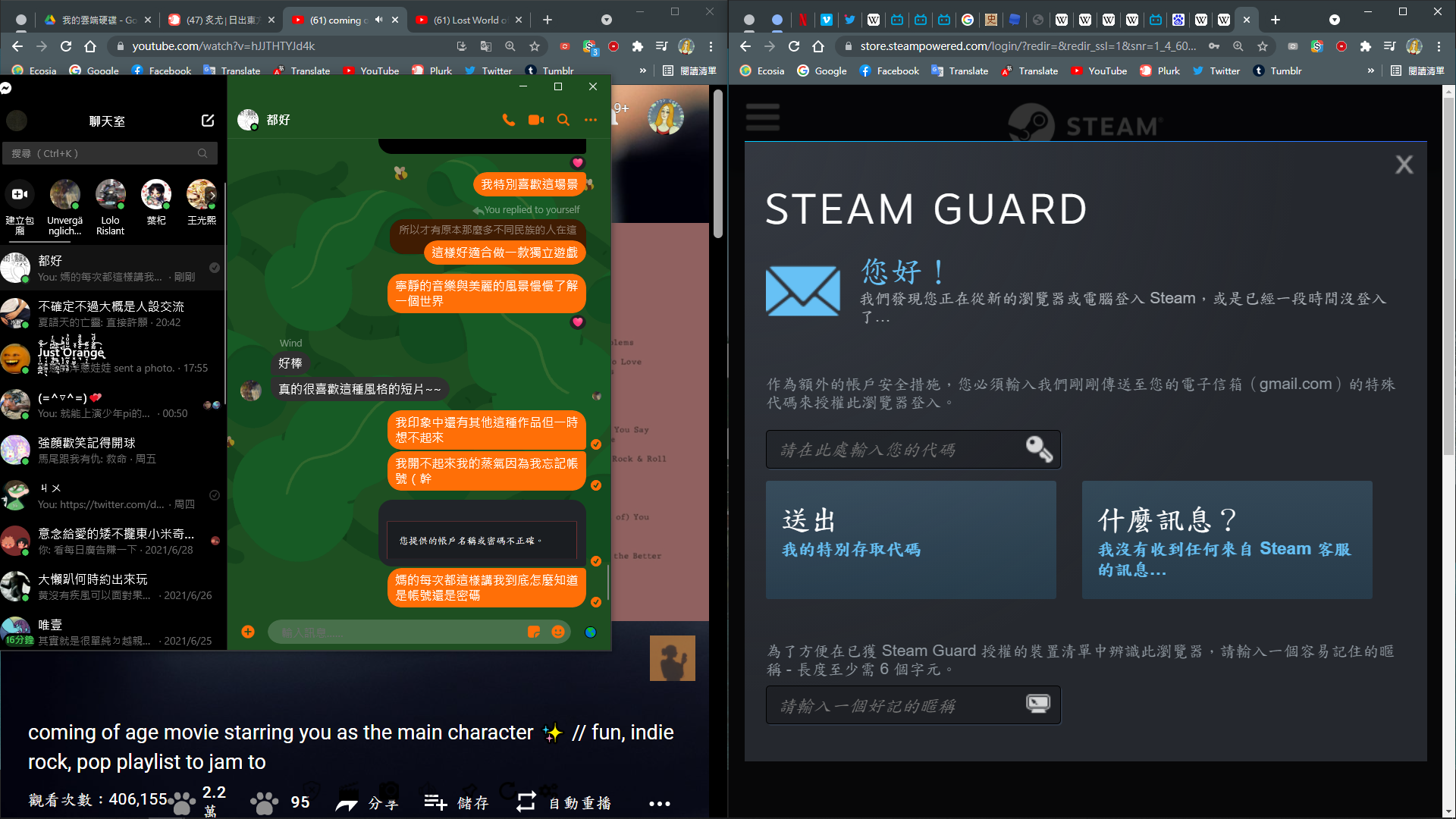
Task: Select active contact 王光熙
Action: [202, 202]
